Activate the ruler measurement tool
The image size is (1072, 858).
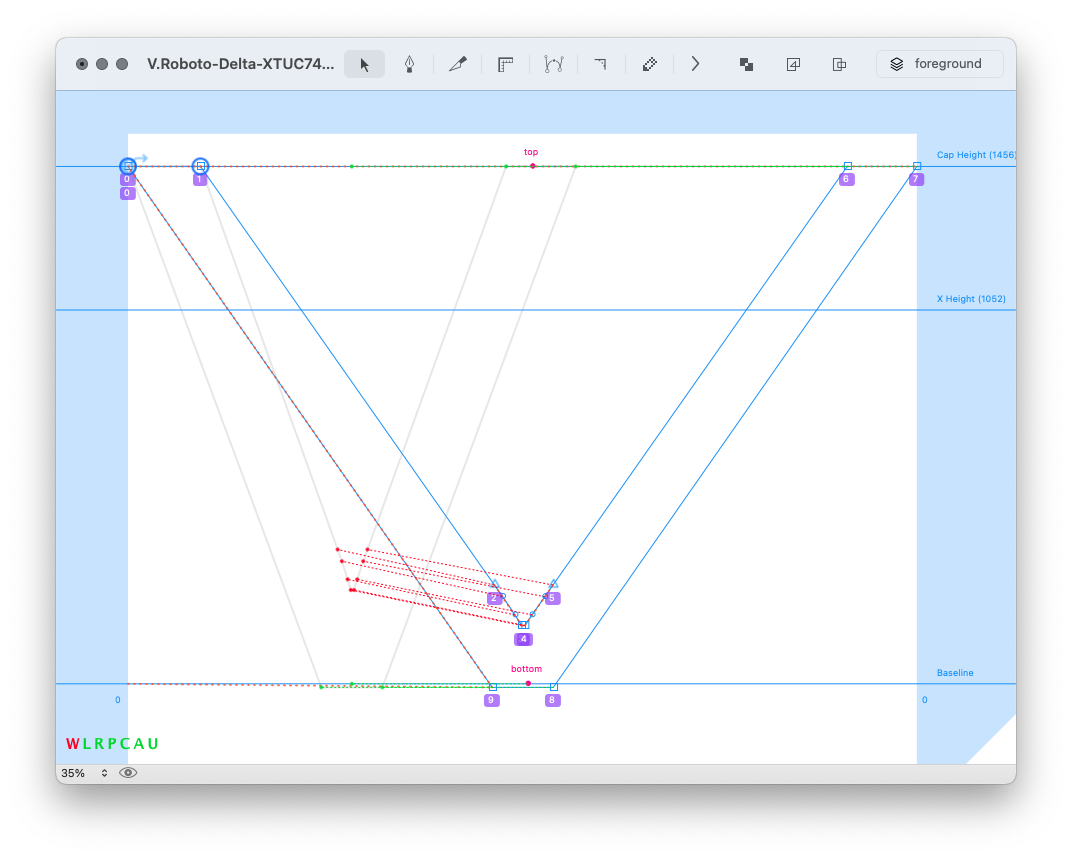pyautogui.click(x=506, y=64)
